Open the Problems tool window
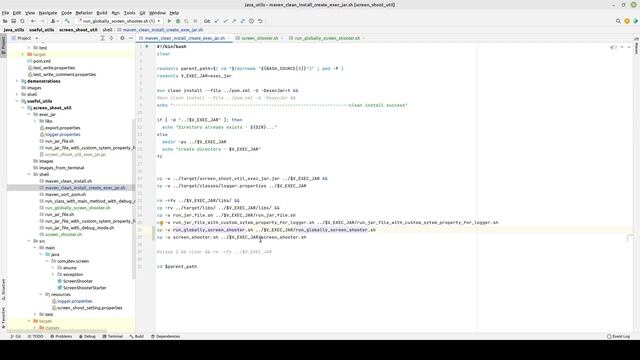The image size is (640, 360). coord(61,336)
